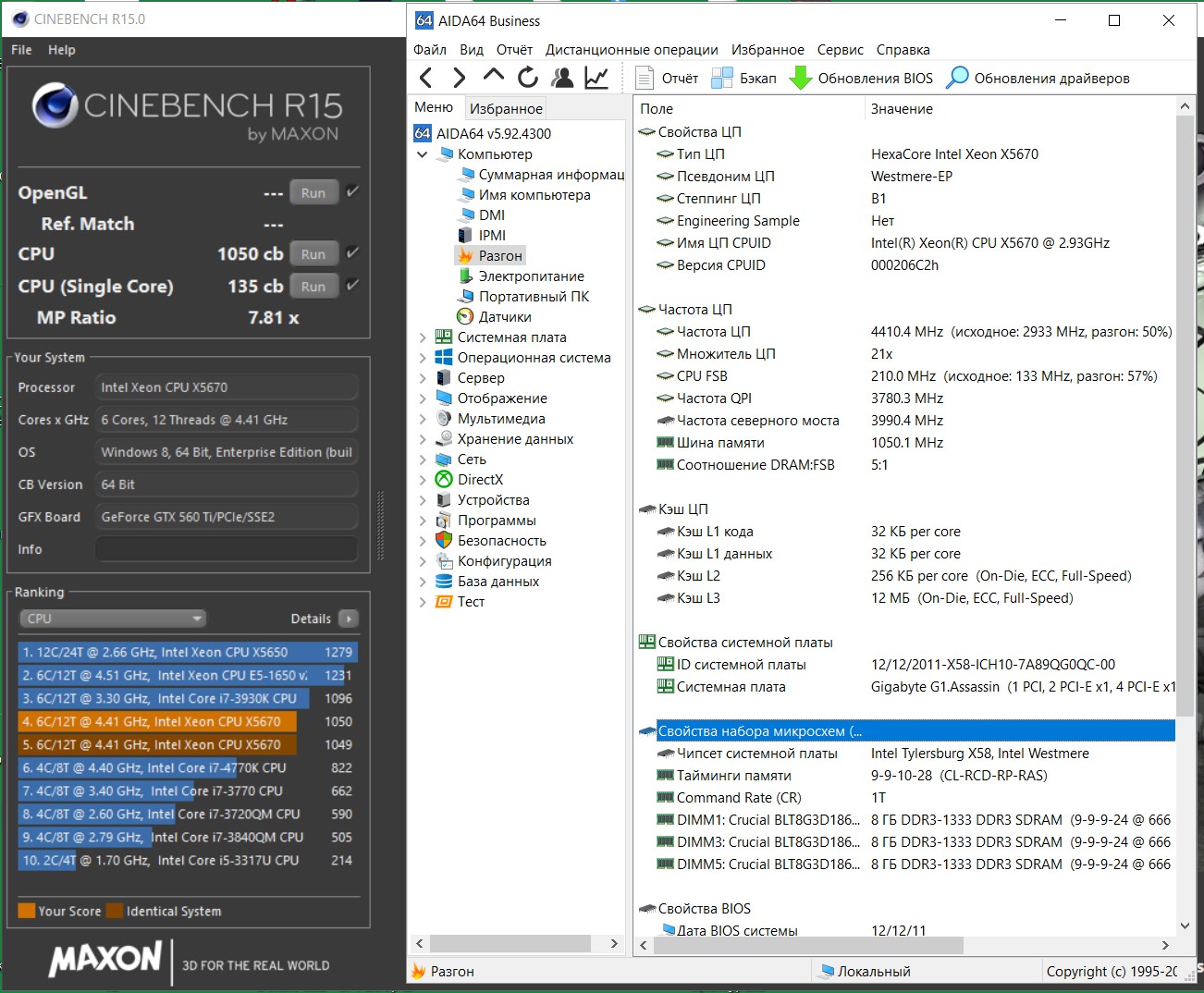
Task: Click the AIDA64 Forward navigation arrow
Action: (x=460, y=78)
